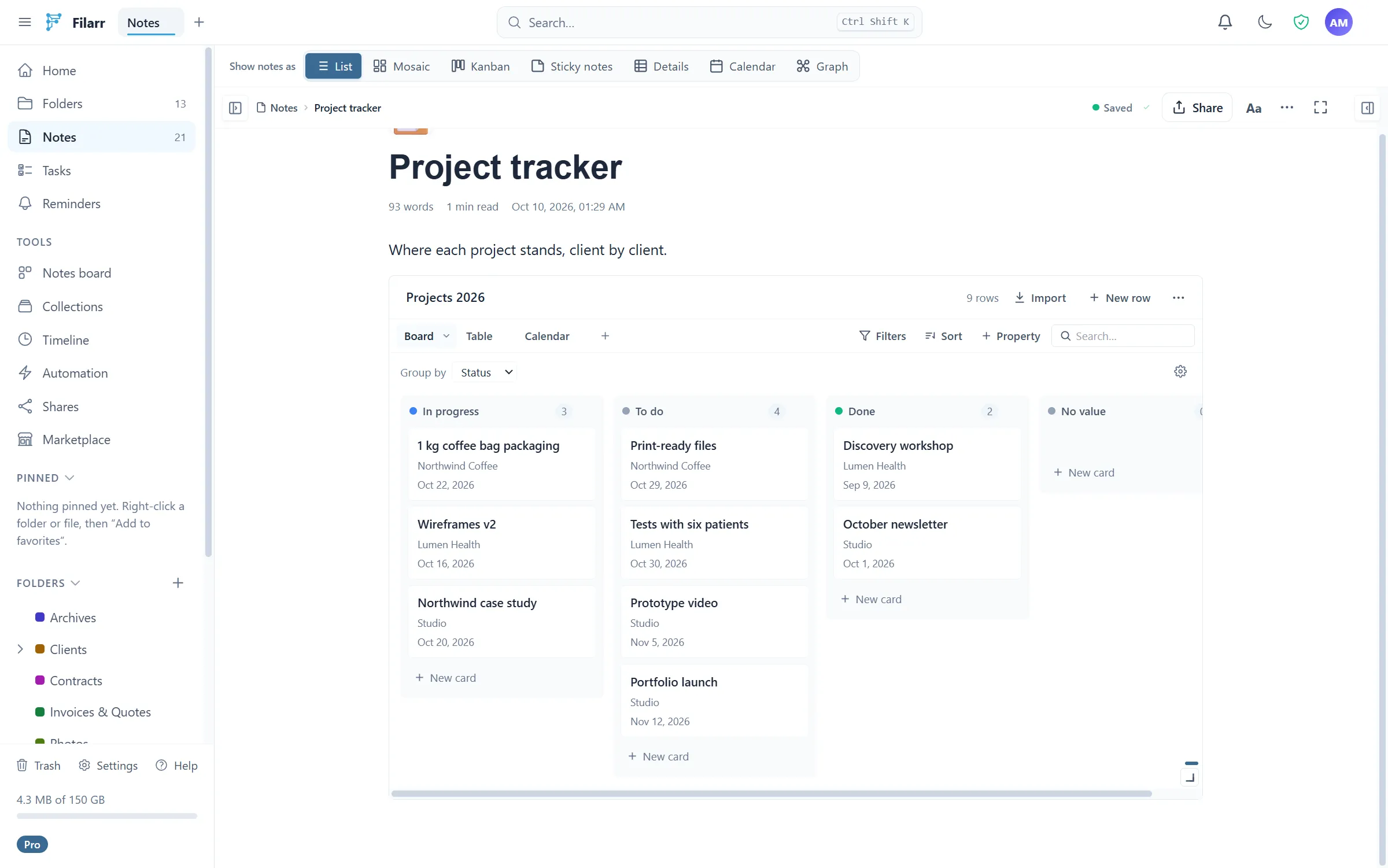
Task: Open the Saved status dropdown
Action: [x=1121, y=108]
